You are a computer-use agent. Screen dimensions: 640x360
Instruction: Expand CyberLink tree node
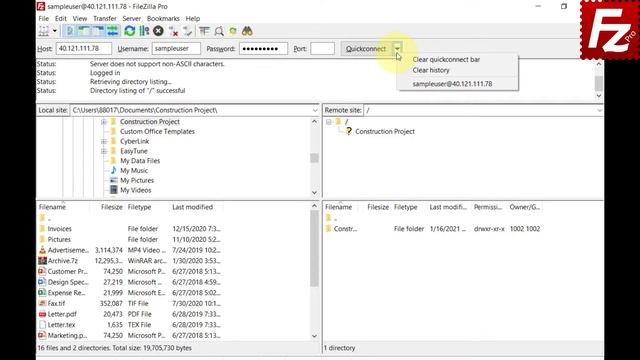click(x=104, y=141)
